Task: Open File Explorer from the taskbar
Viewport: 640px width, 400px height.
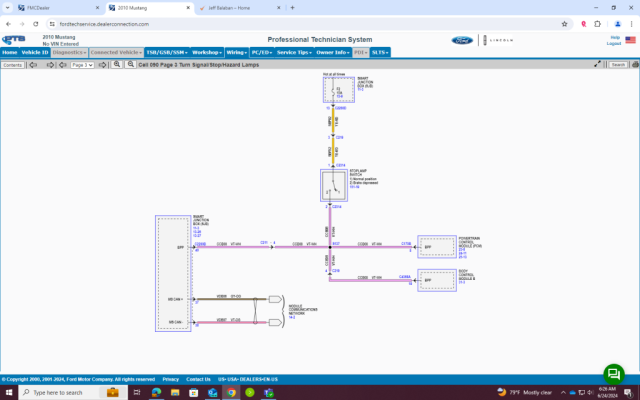Action: (175, 392)
